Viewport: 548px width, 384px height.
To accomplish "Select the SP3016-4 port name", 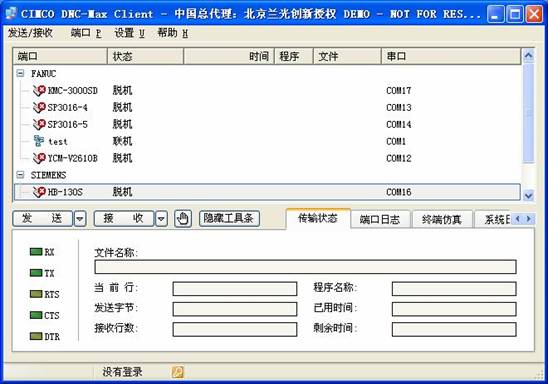I will [67, 107].
